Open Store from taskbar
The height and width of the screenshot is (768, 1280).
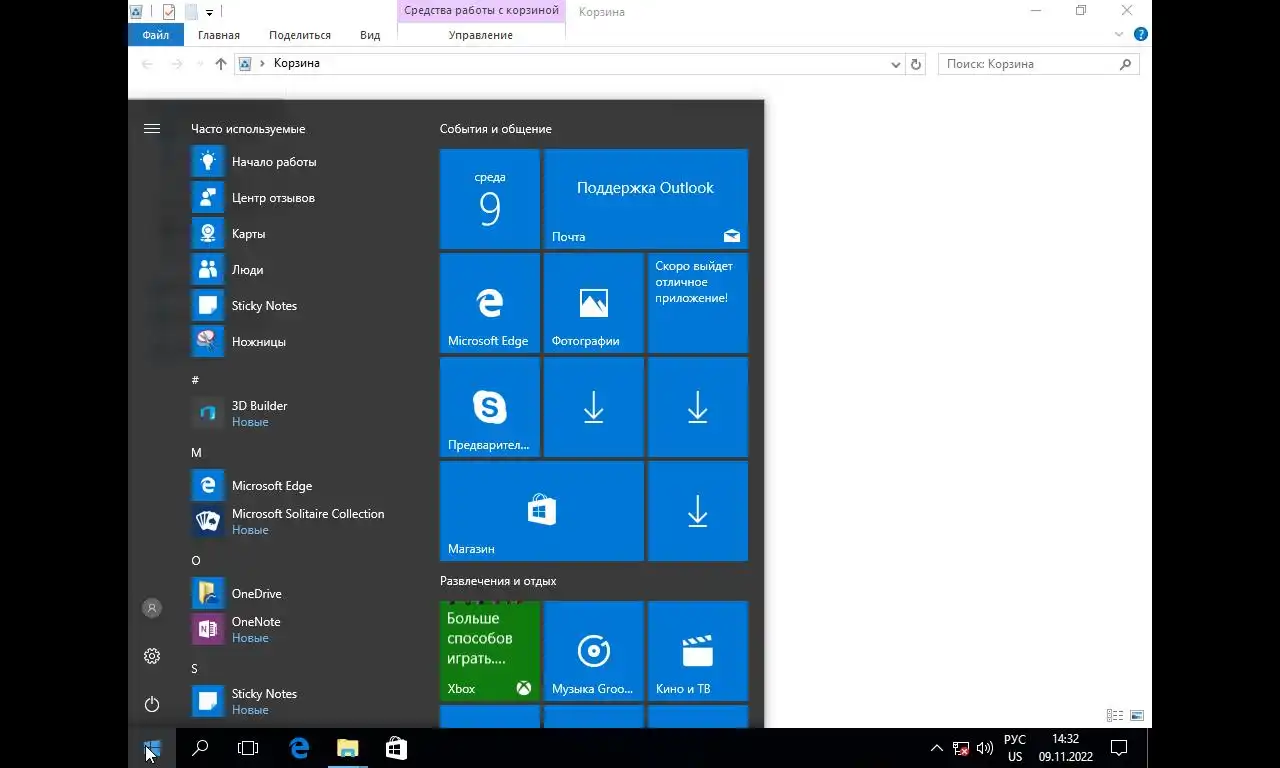(x=396, y=748)
